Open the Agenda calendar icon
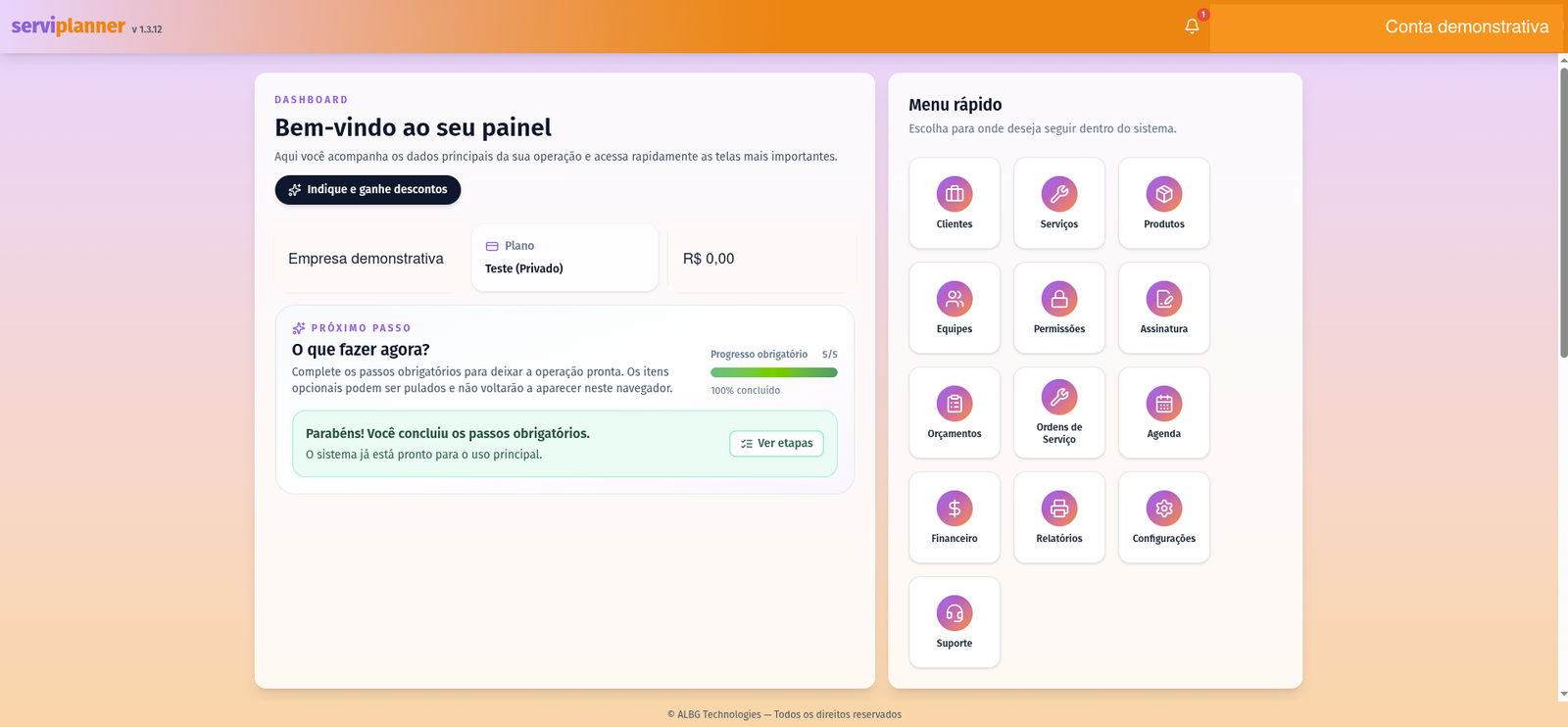The width and height of the screenshot is (1568, 727). click(x=1164, y=404)
